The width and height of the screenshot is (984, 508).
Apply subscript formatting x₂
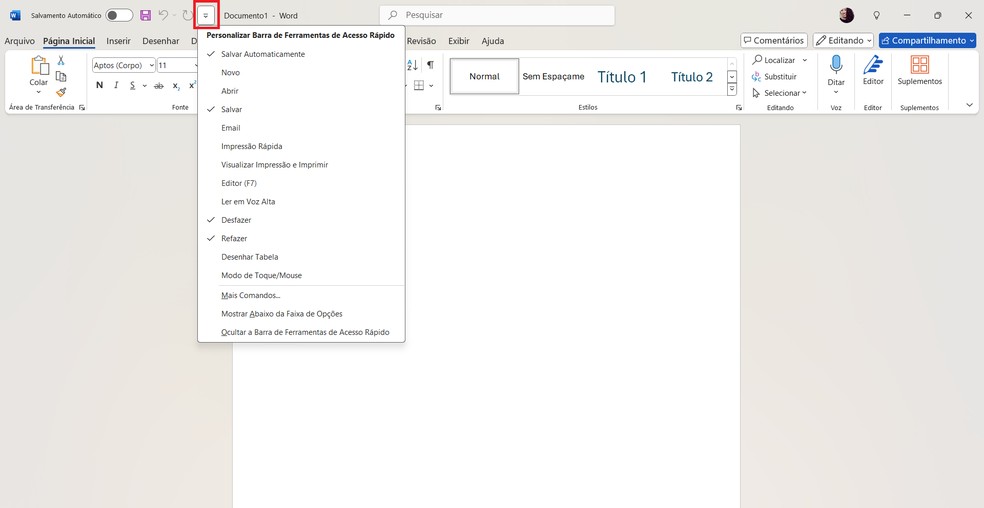pyautogui.click(x=176, y=85)
